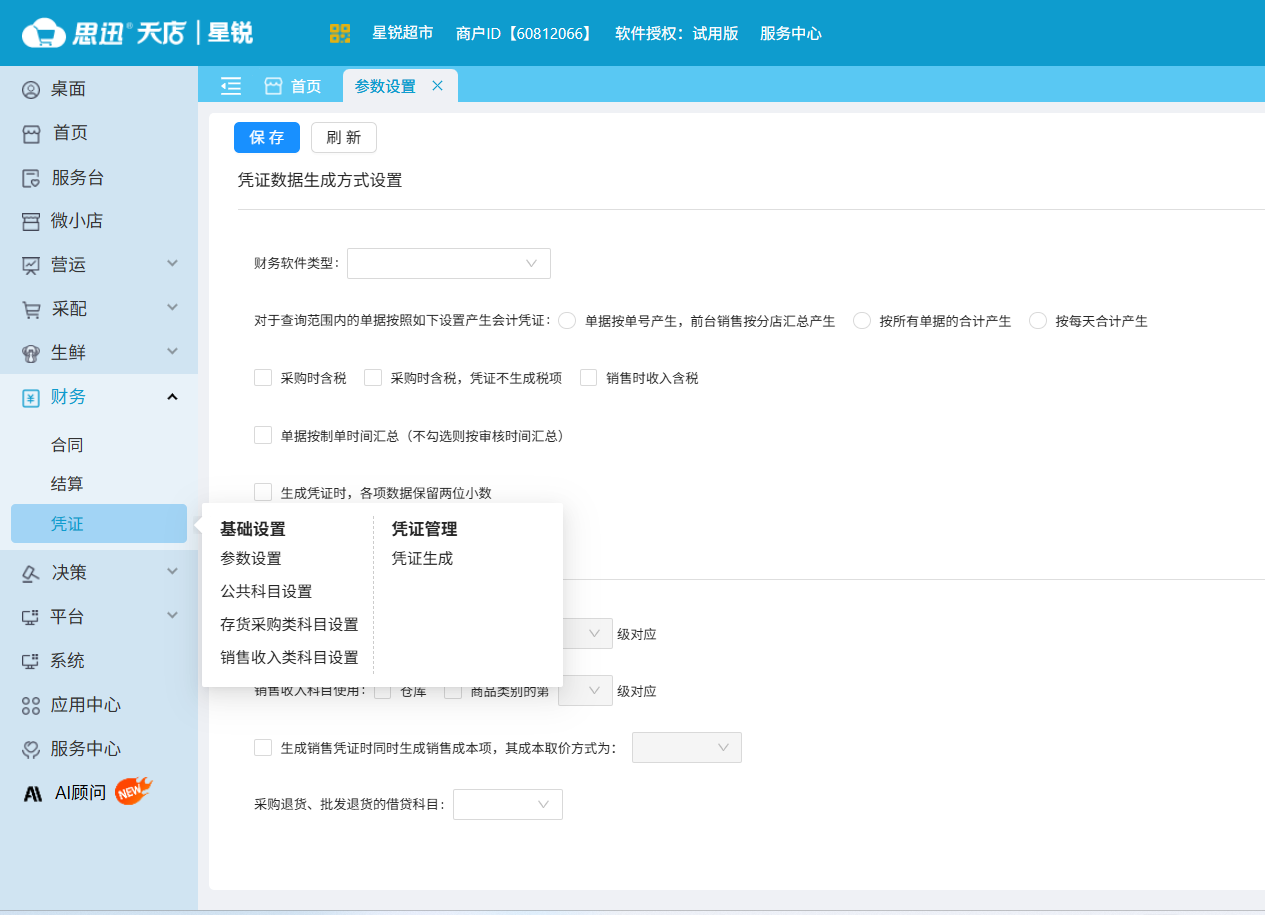The width and height of the screenshot is (1265, 915).
Task: Expand the 平台 sidebar chevron
Action: coord(172,615)
